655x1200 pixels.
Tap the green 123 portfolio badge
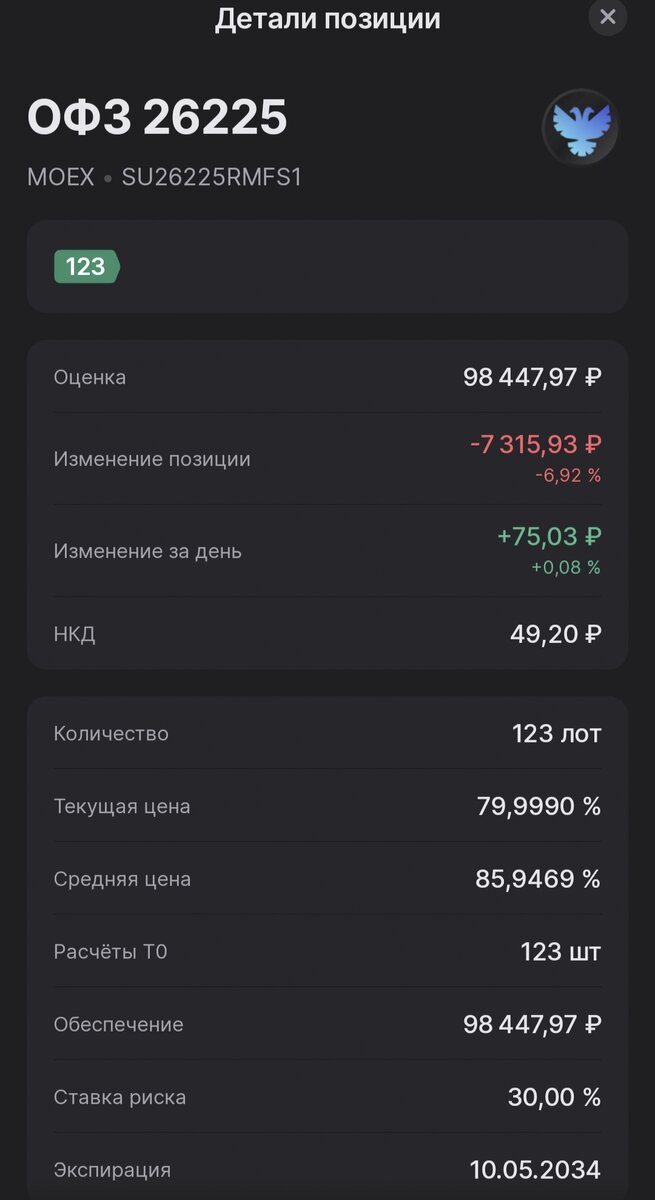(x=86, y=267)
